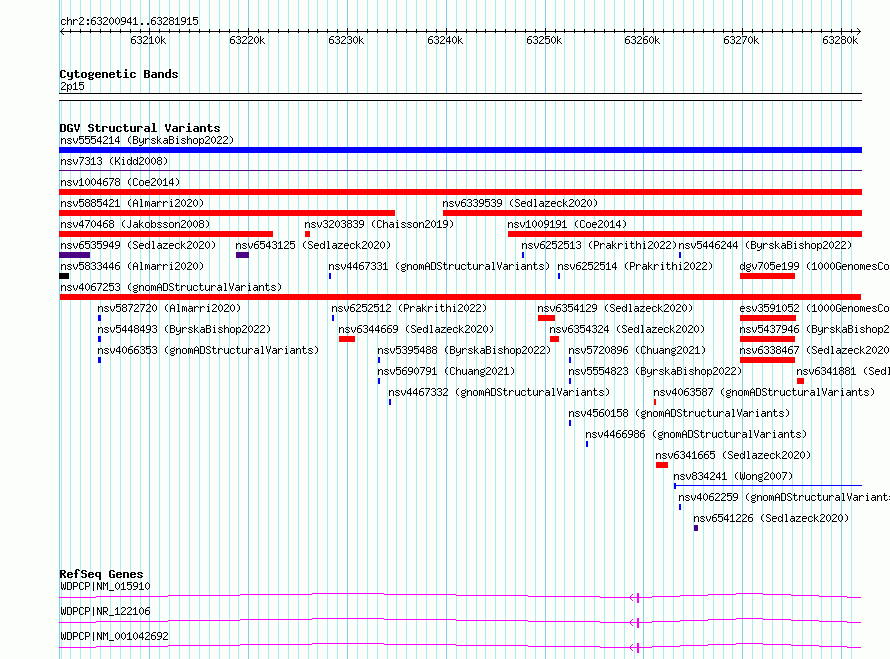Viewport: 890px width, 659px height.
Task: Click the red nsv6354129 variant bar
Action: point(546,318)
